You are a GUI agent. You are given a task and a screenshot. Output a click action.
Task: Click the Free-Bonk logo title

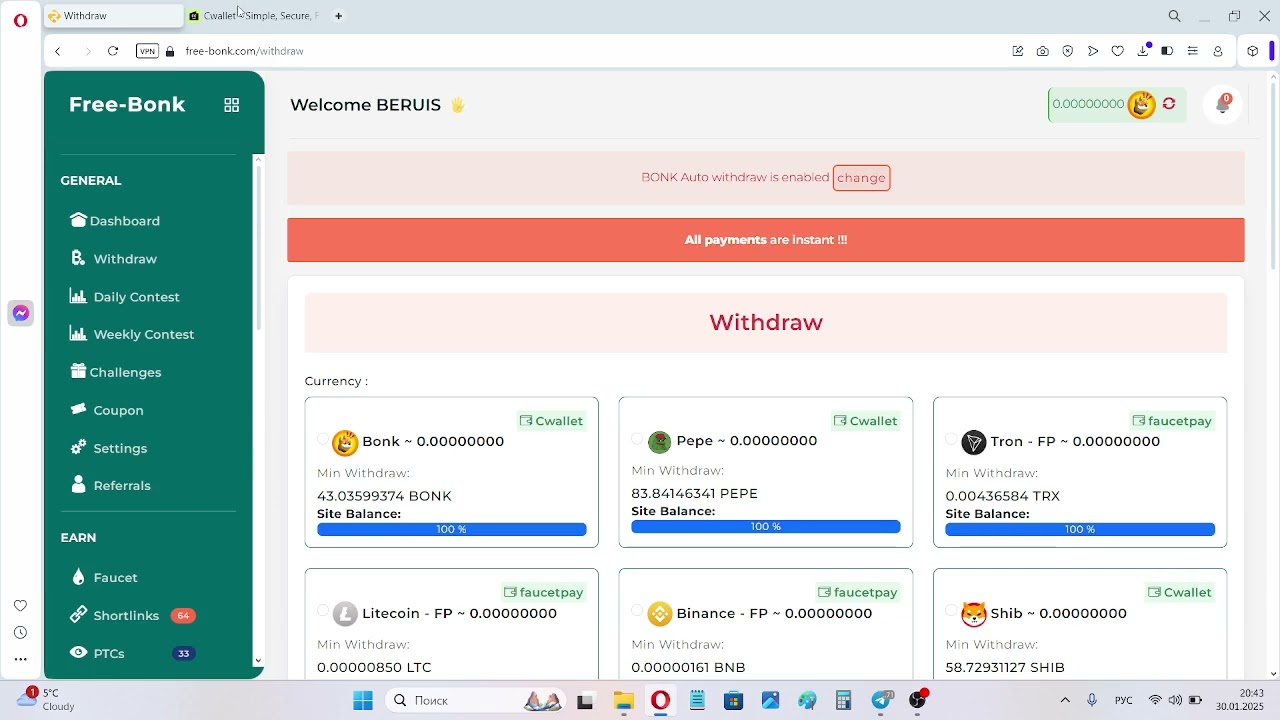(x=127, y=105)
